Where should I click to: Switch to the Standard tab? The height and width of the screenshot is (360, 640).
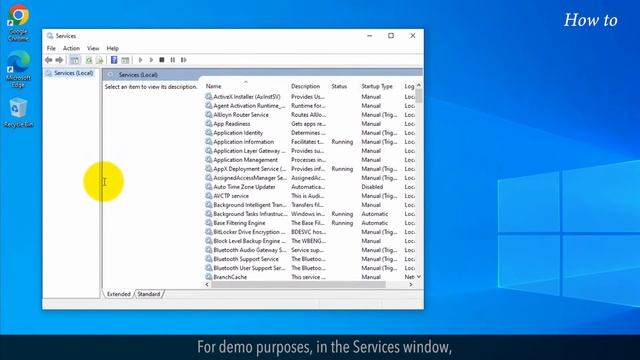pos(149,294)
